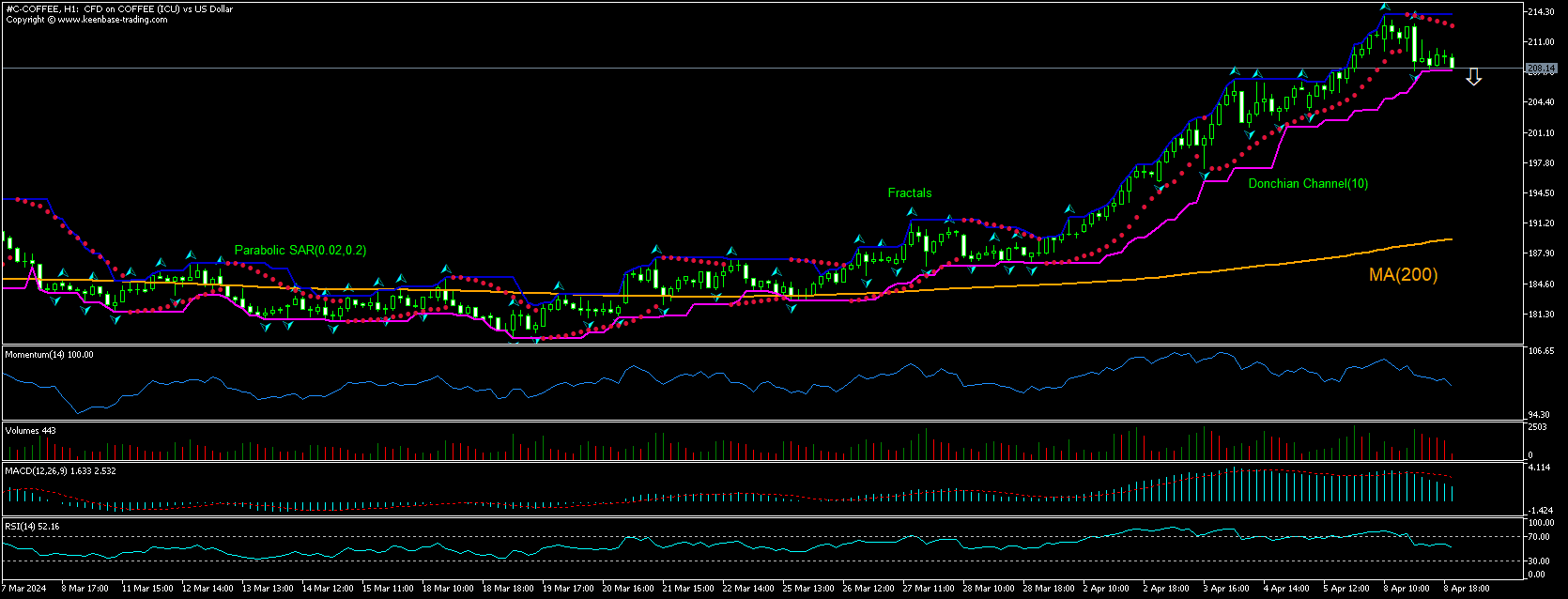Click the fractal arrow above the highest candle
Viewport: 1568px width, 599px height.
[1384, 8]
